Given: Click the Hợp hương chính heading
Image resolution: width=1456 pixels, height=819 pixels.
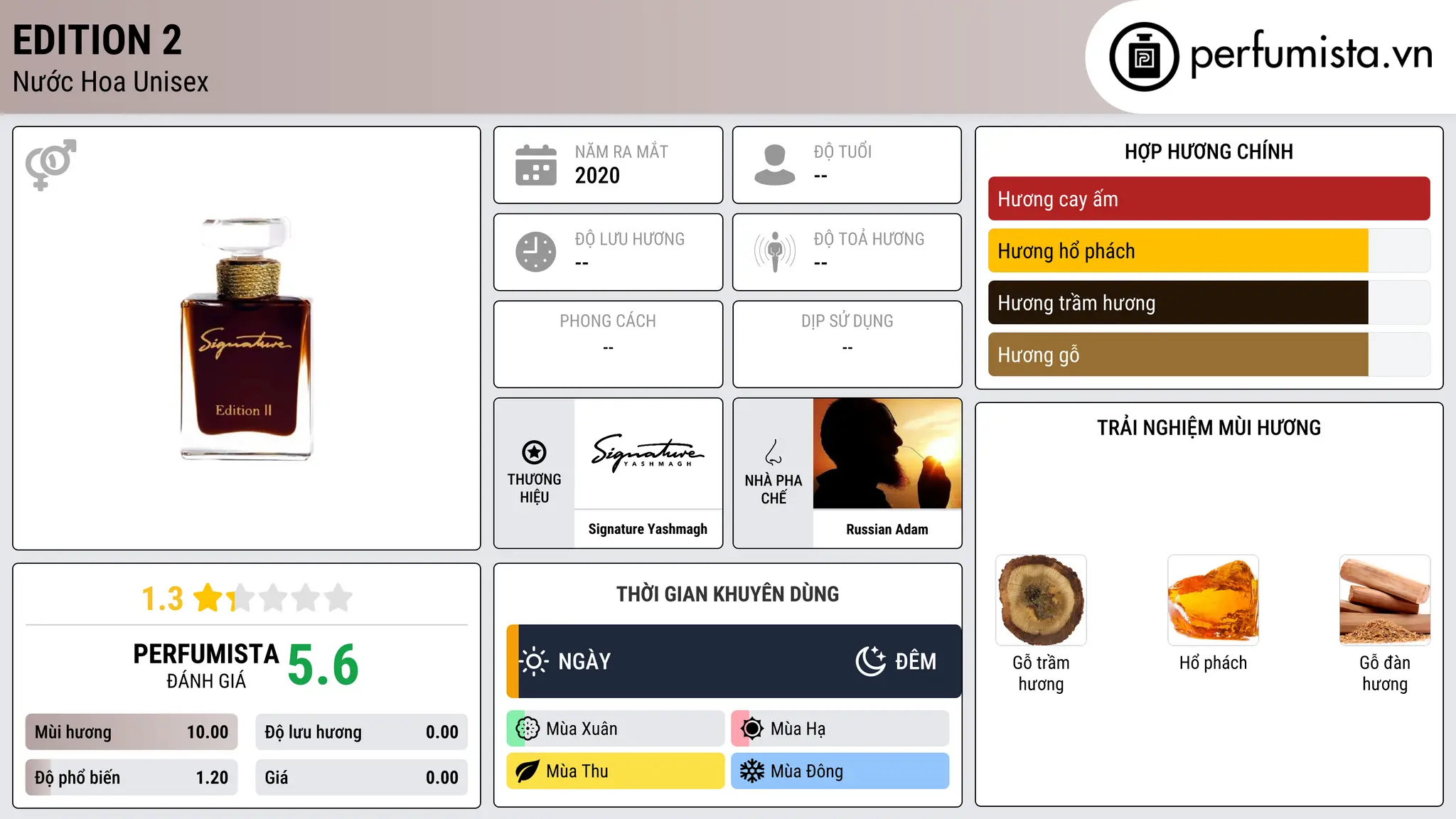Looking at the screenshot, I should pos(1209,151).
